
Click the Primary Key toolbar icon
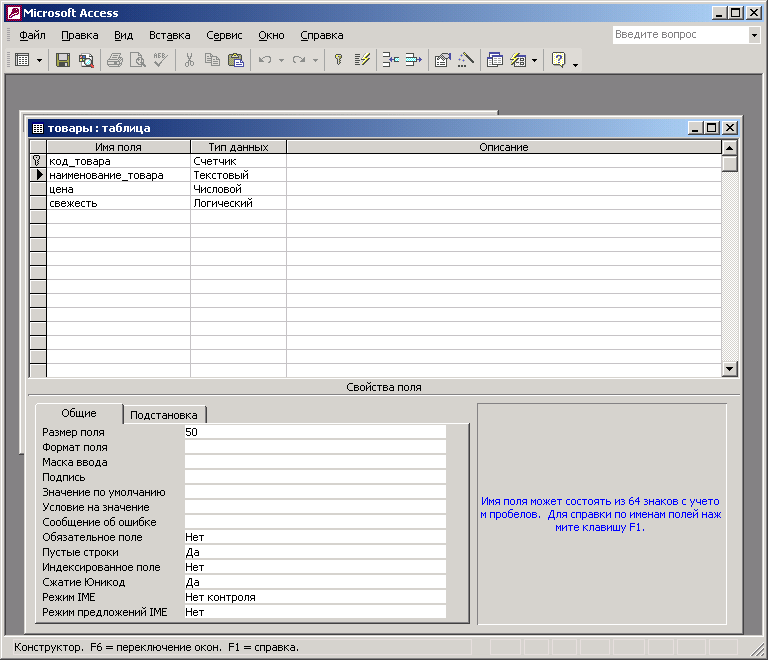click(338, 60)
